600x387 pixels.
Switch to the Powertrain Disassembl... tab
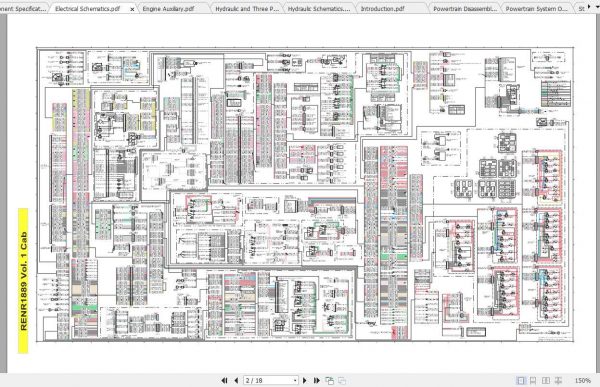click(465, 8)
